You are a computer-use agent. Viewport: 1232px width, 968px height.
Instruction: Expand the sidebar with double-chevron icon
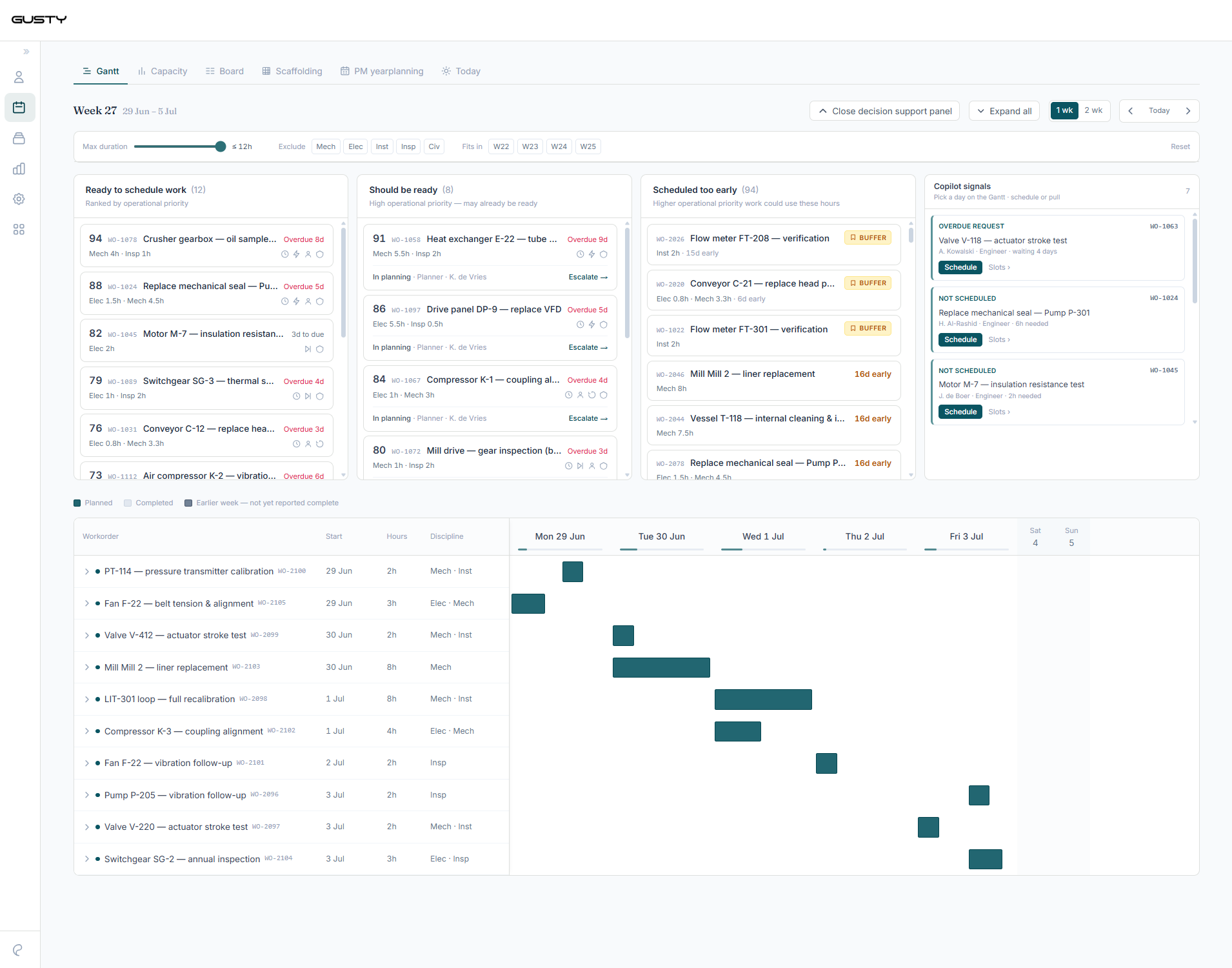pos(26,52)
